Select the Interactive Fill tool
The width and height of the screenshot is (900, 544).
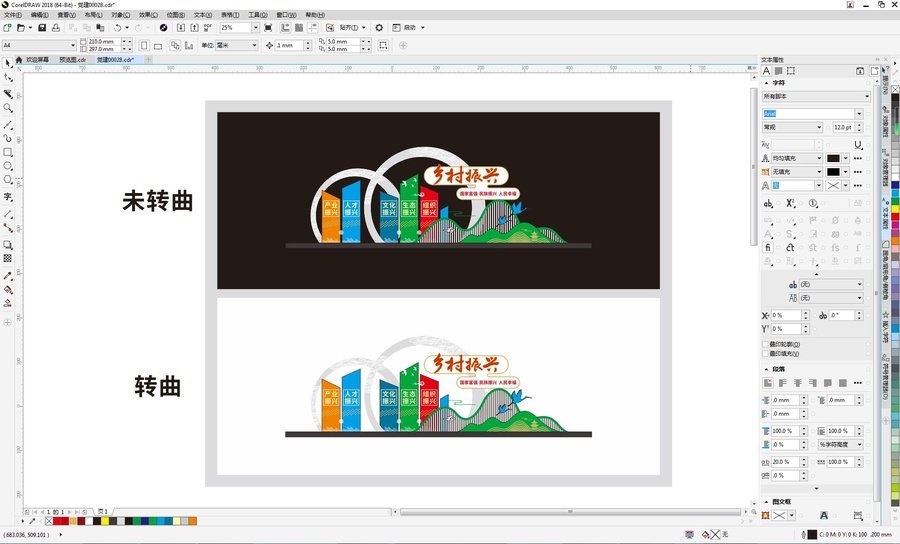coord(7,290)
